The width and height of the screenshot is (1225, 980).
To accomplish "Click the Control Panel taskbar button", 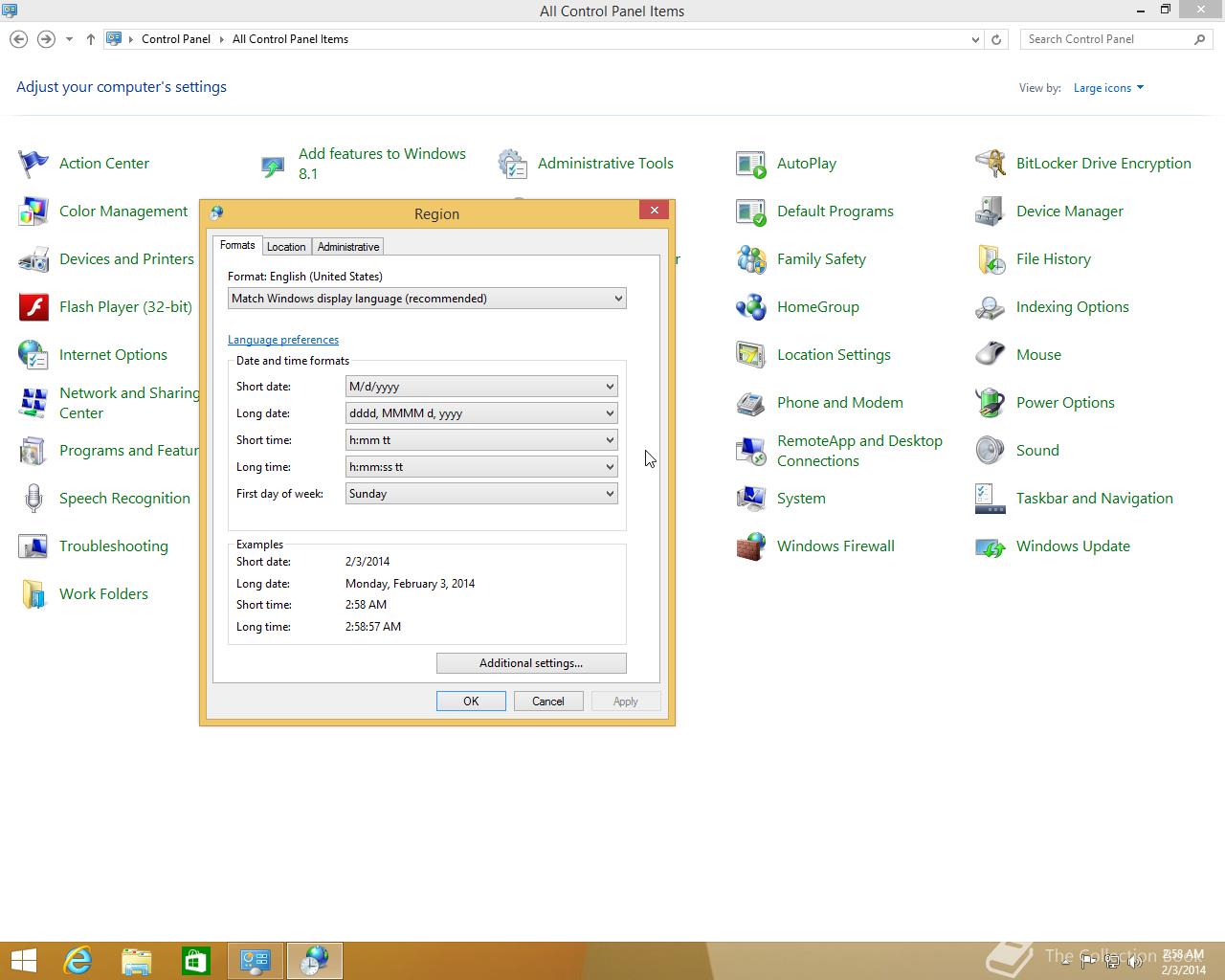I will click(x=256, y=961).
